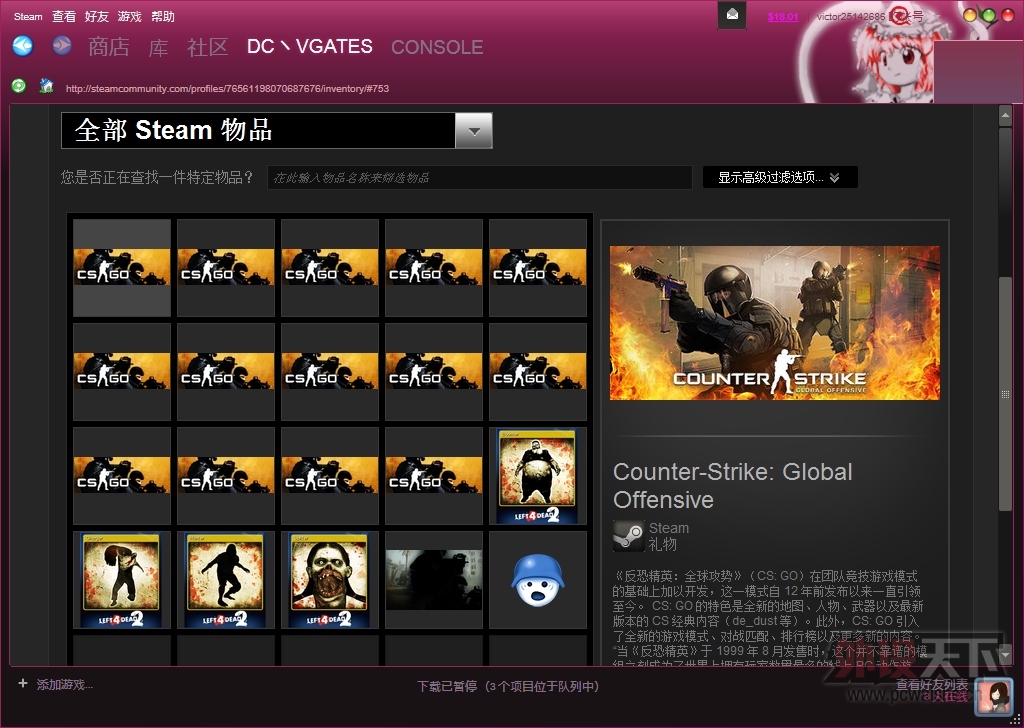Viewport: 1024px width, 728px height.
Task: Open downloads via 下载已暂停 status
Action: tap(508, 686)
